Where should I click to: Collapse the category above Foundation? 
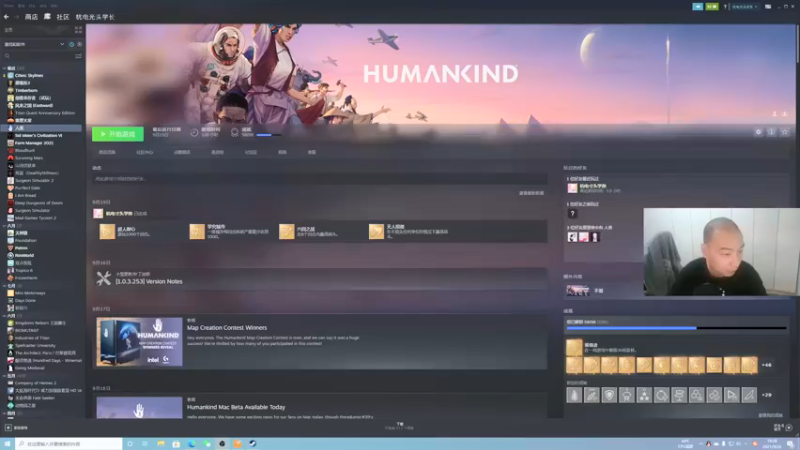pyautogui.click(x=5, y=226)
